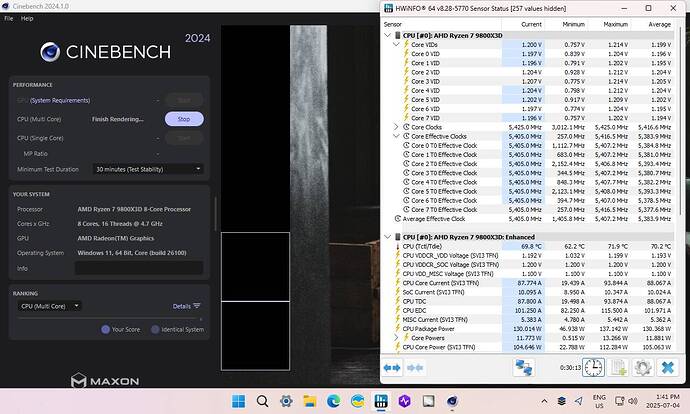Screen dimensions: 690x414
Task: Click the HWiNFO clock reset timer icon
Action: coord(593,368)
